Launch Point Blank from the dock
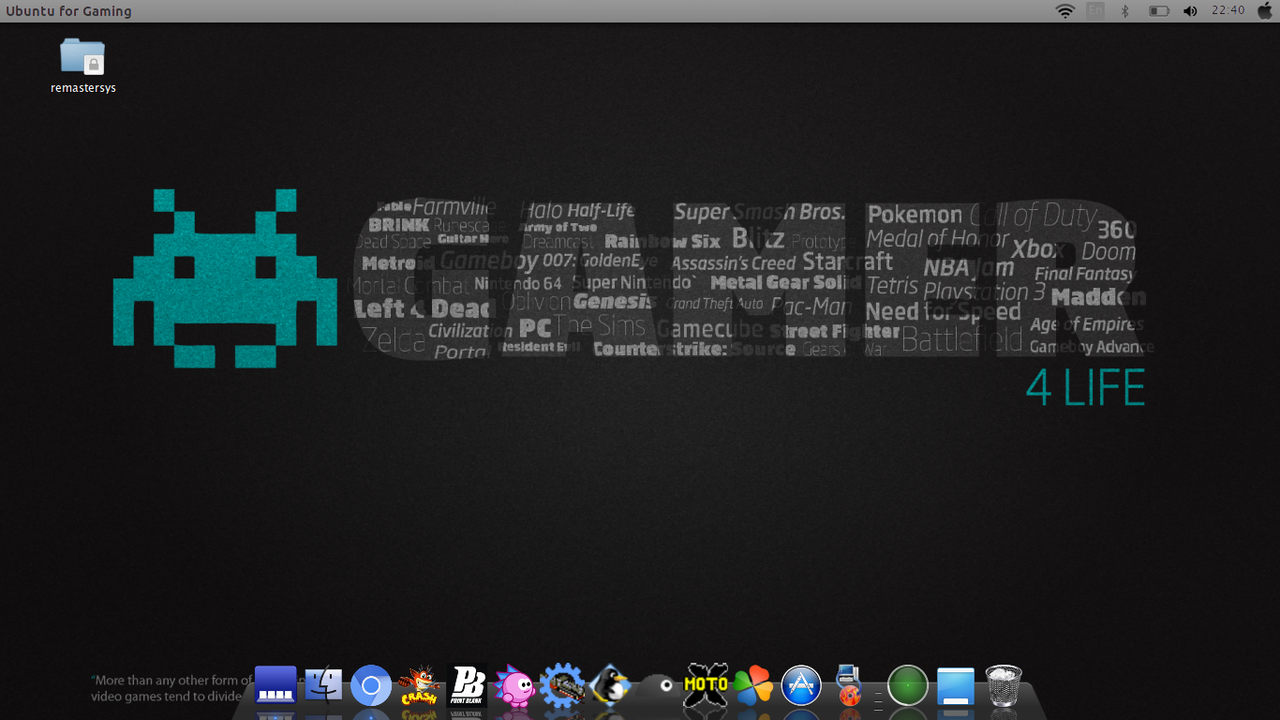Image resolution: width=1280 pixels, height=720 pixels. click(467, 686)
